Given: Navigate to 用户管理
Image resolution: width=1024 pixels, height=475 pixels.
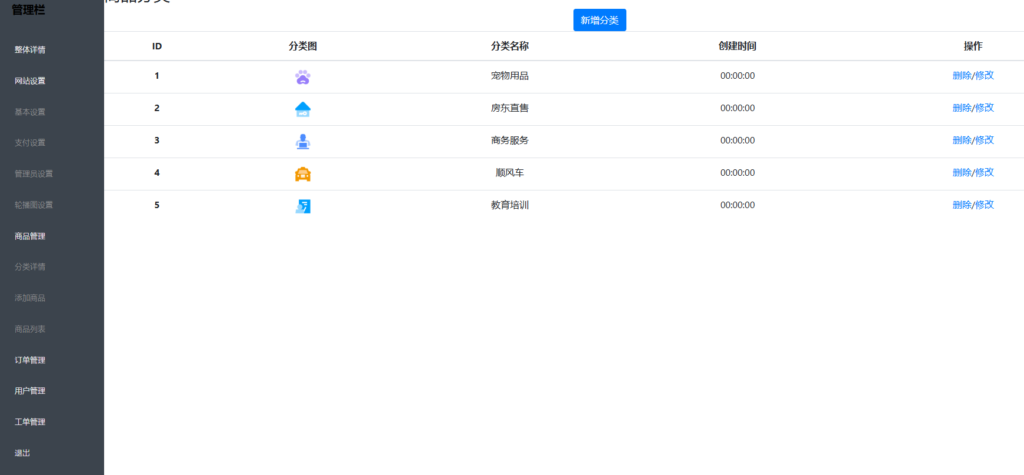Looking at the screenshot, I should pos(30,391).
